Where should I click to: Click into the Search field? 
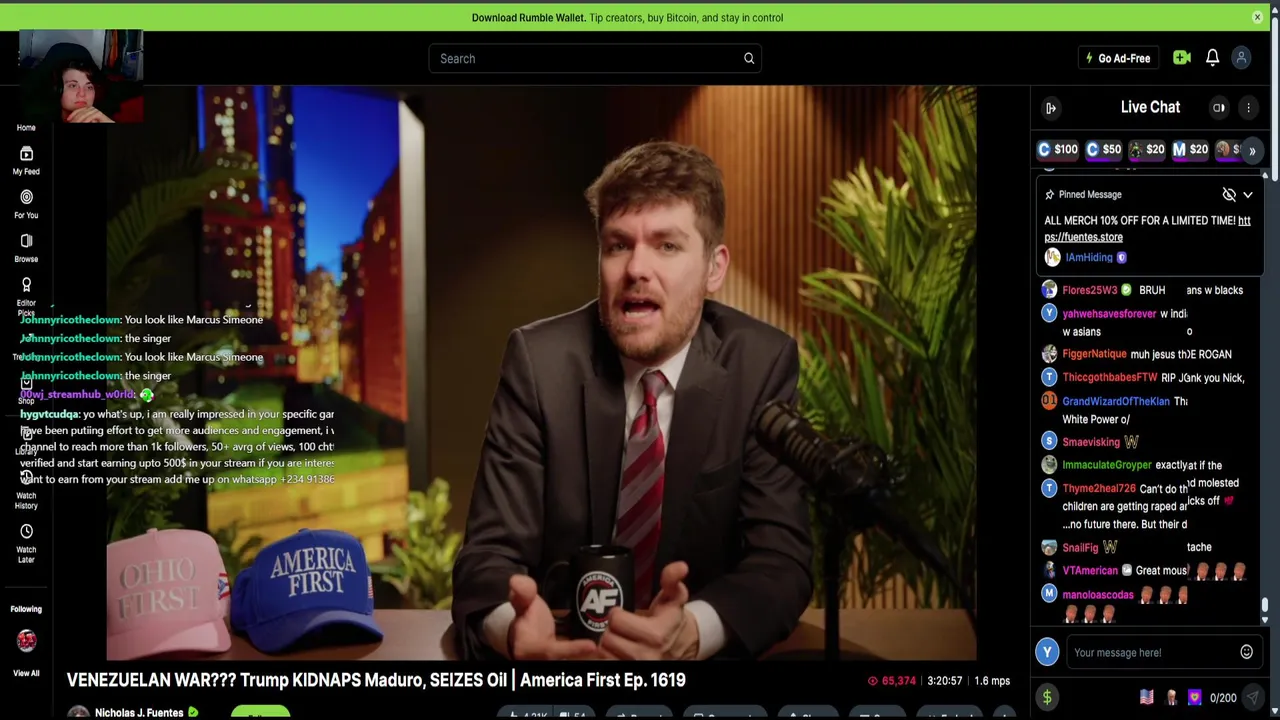[596, 58]
